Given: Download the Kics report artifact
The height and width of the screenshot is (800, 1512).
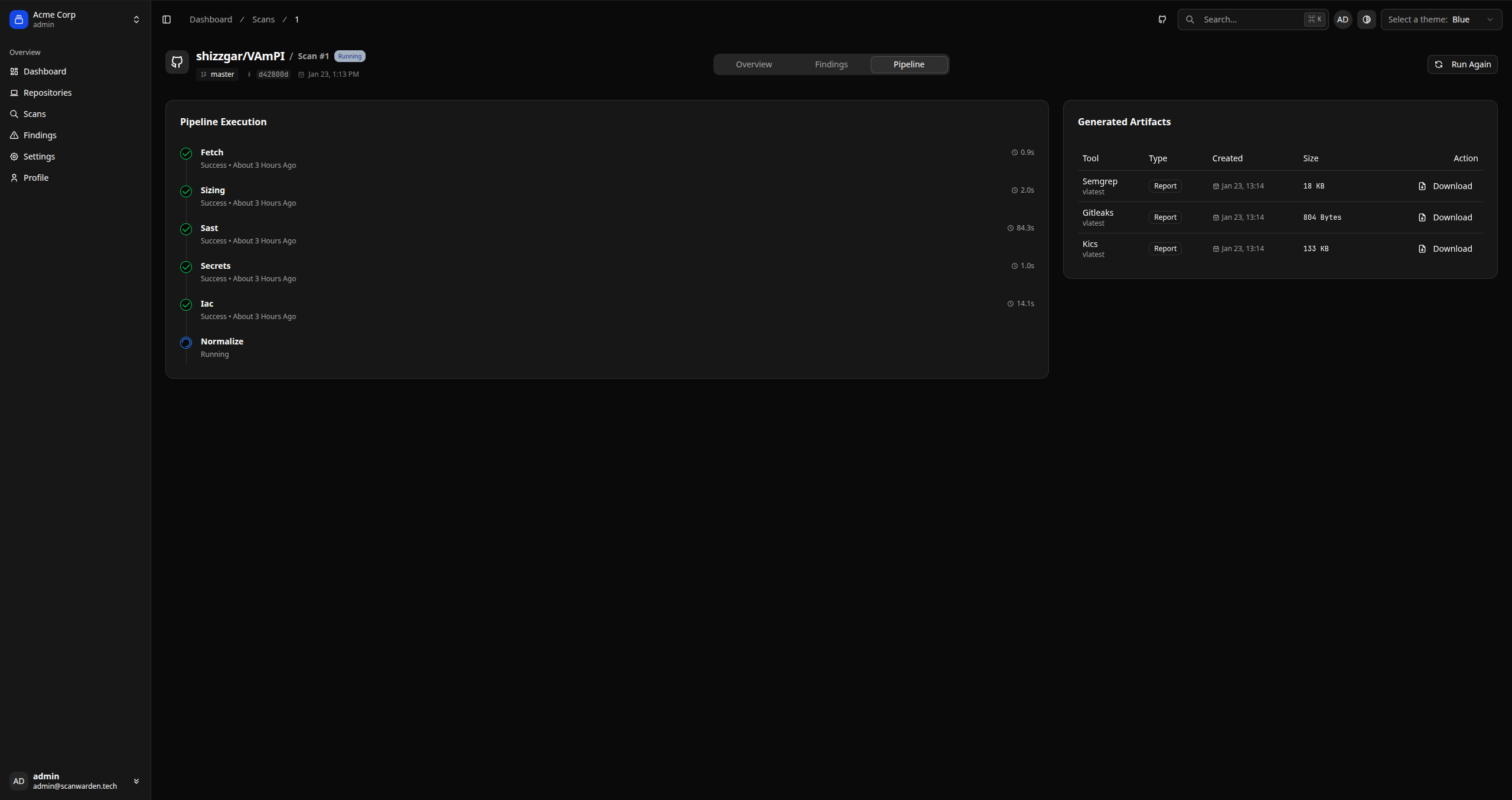Looking at the screenshot, I should pos(1445,249).
